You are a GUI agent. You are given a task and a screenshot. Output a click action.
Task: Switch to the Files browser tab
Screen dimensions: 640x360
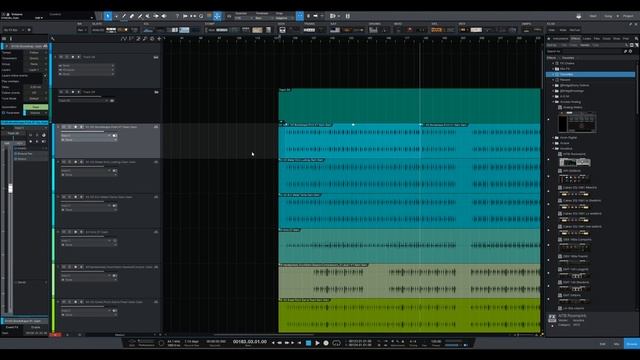click(x=597, y=39)
